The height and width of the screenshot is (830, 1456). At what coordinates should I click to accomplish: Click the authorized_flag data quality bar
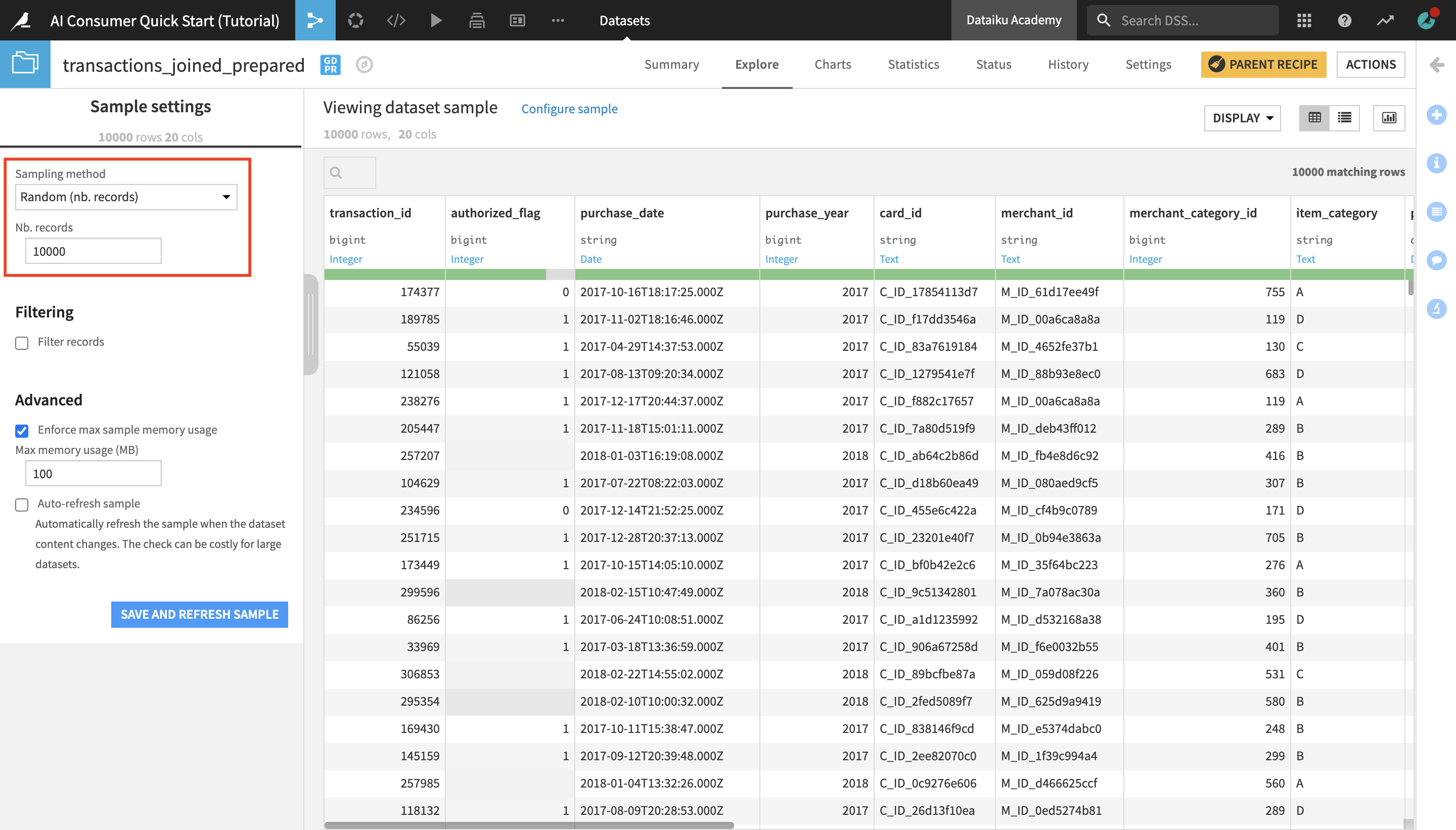click(510, 275)
